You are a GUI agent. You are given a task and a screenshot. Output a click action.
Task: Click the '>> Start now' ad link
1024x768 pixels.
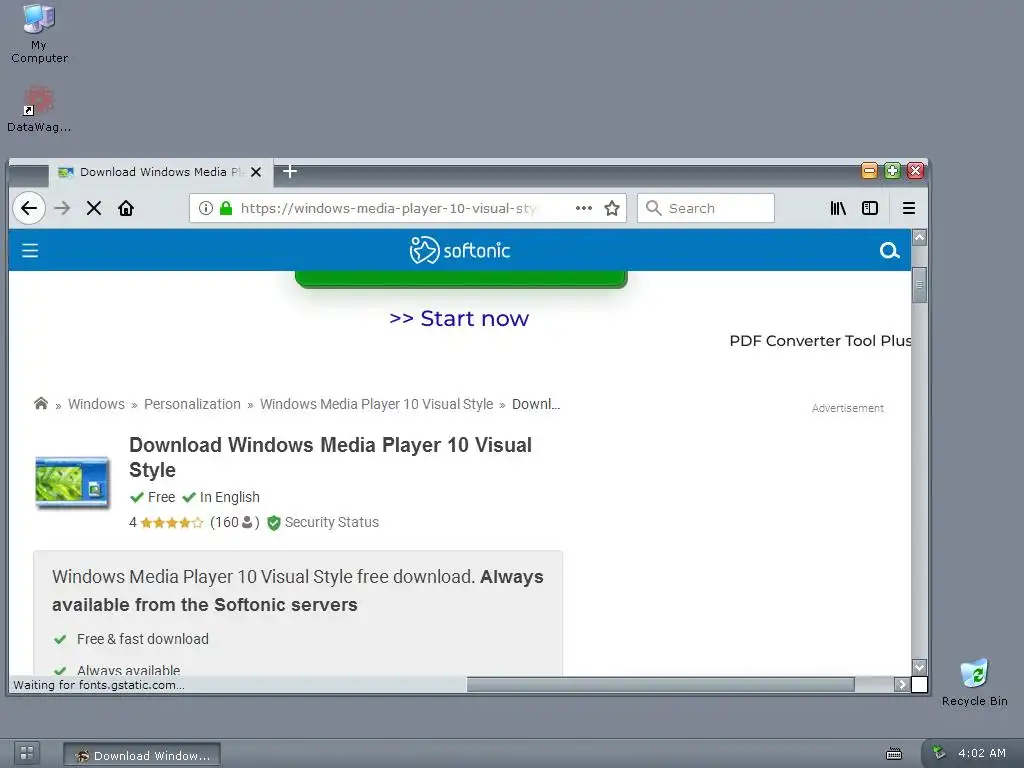459,319
